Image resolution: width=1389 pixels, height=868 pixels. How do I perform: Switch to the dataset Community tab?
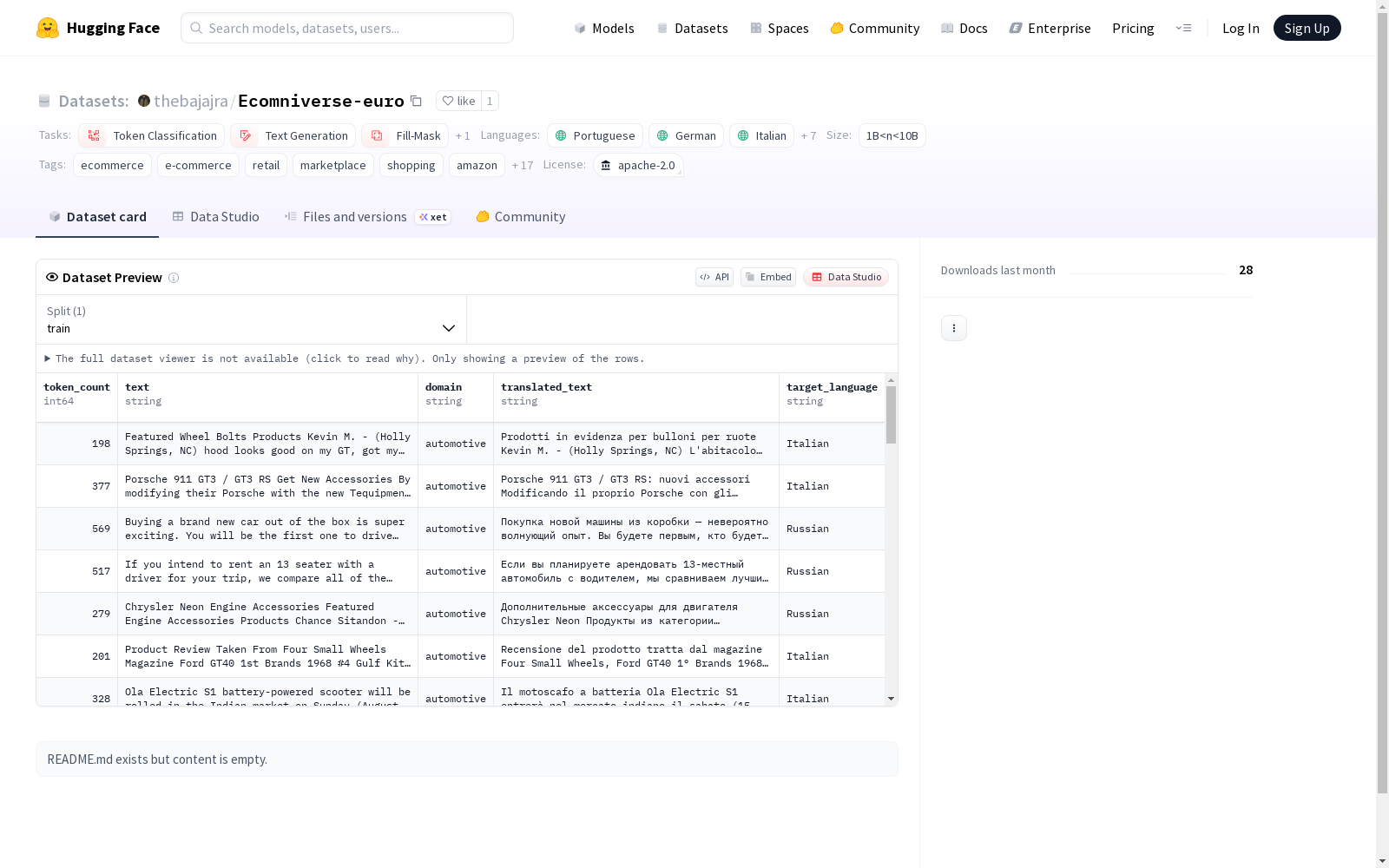[521, 217]
